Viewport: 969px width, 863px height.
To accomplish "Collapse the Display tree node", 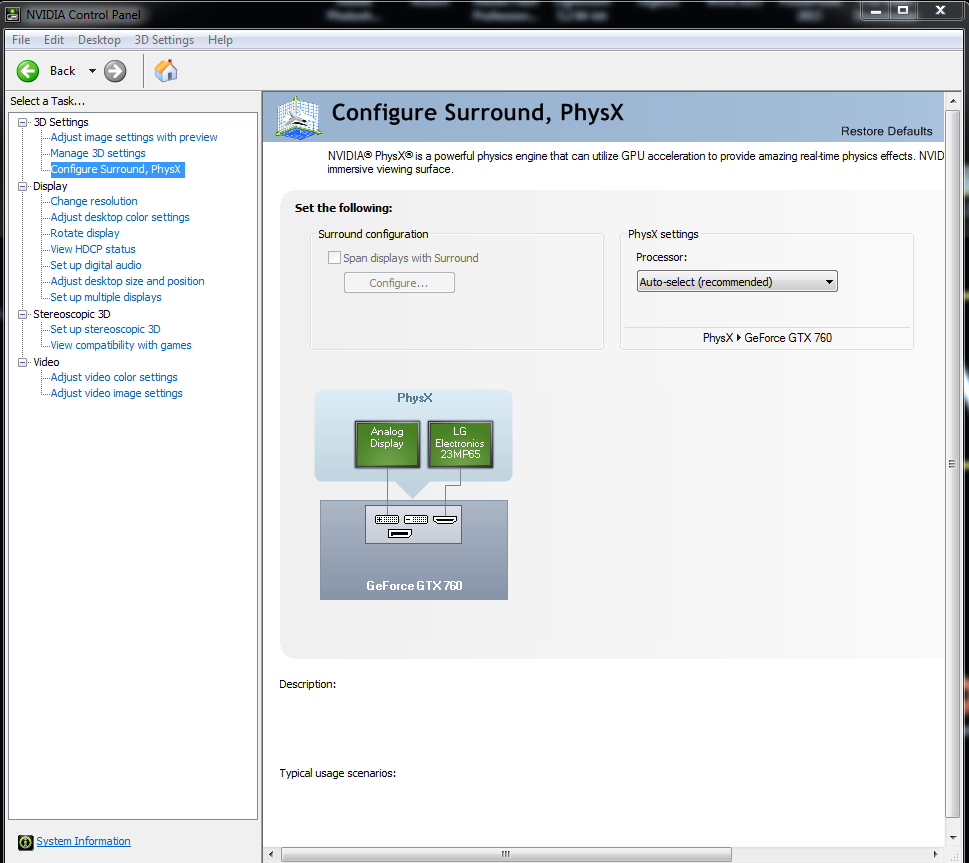I will pyautogui.click(x=23, y=186).
